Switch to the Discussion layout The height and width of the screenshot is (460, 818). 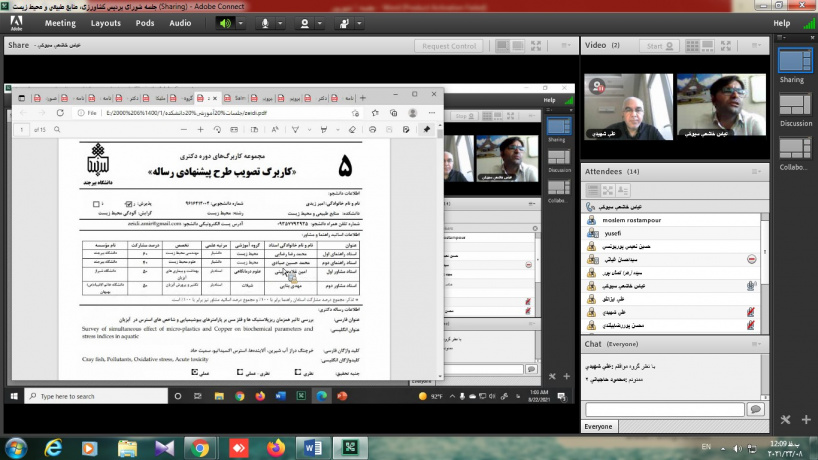(795, 108)
